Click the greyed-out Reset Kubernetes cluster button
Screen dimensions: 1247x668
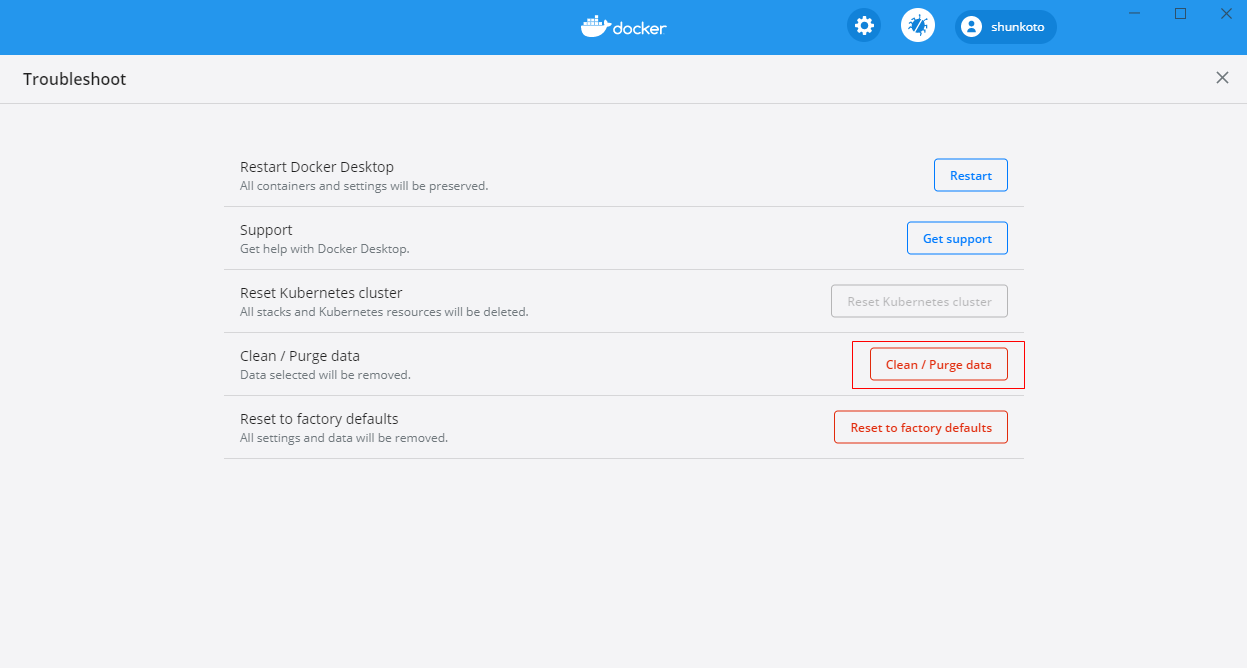919,302
